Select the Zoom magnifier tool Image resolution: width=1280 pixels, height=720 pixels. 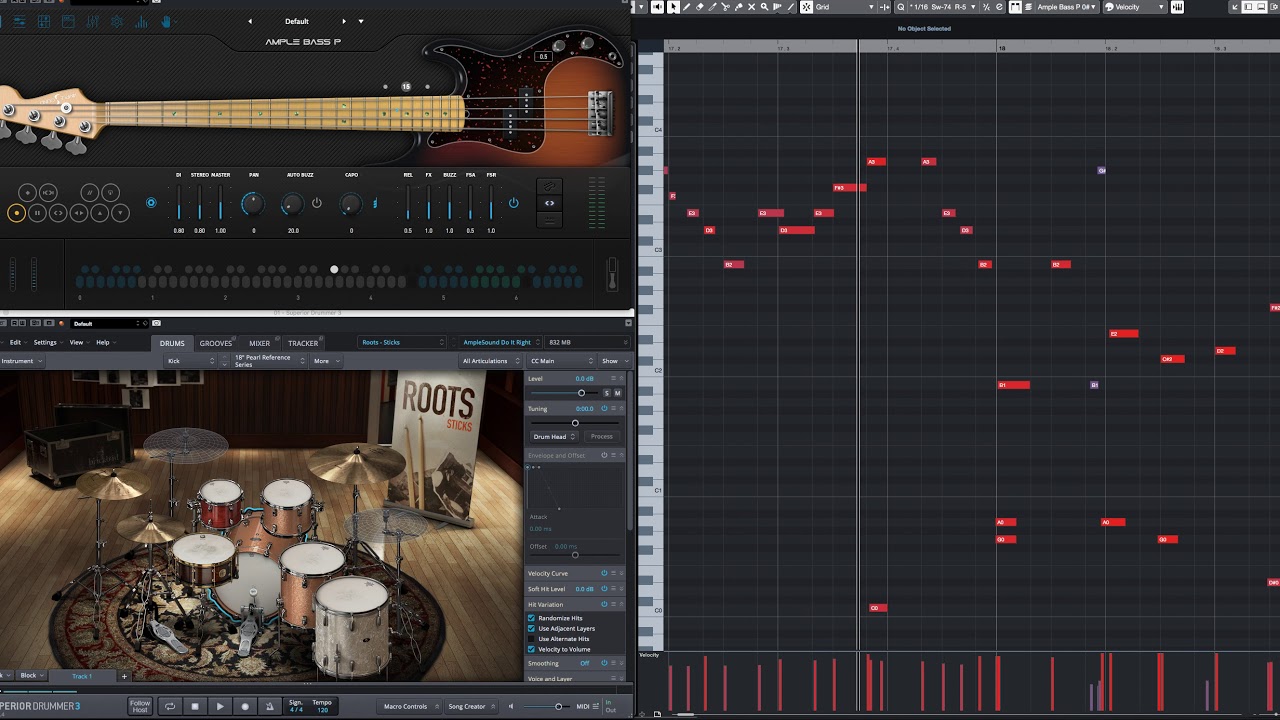pos(764,7)
